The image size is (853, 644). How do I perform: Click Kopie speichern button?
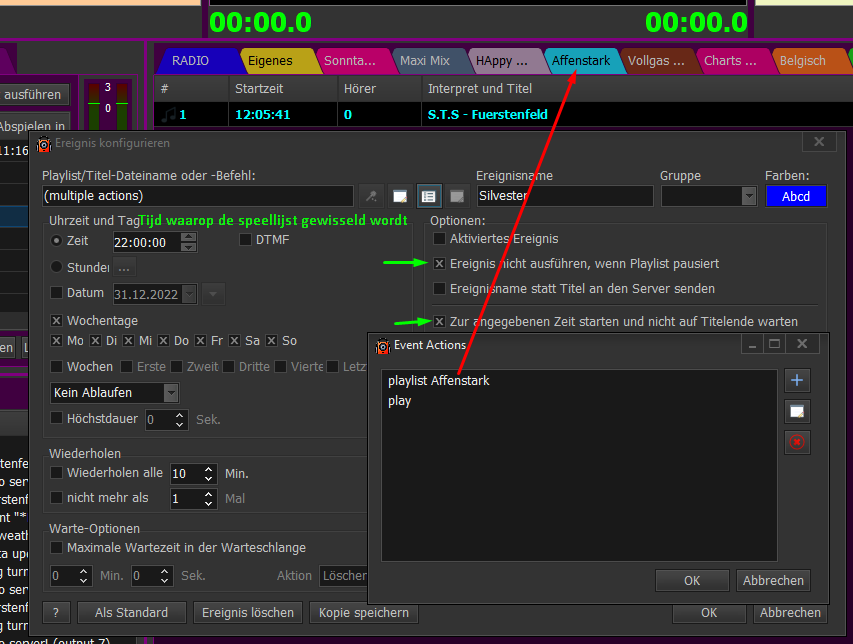click(363, 612)
